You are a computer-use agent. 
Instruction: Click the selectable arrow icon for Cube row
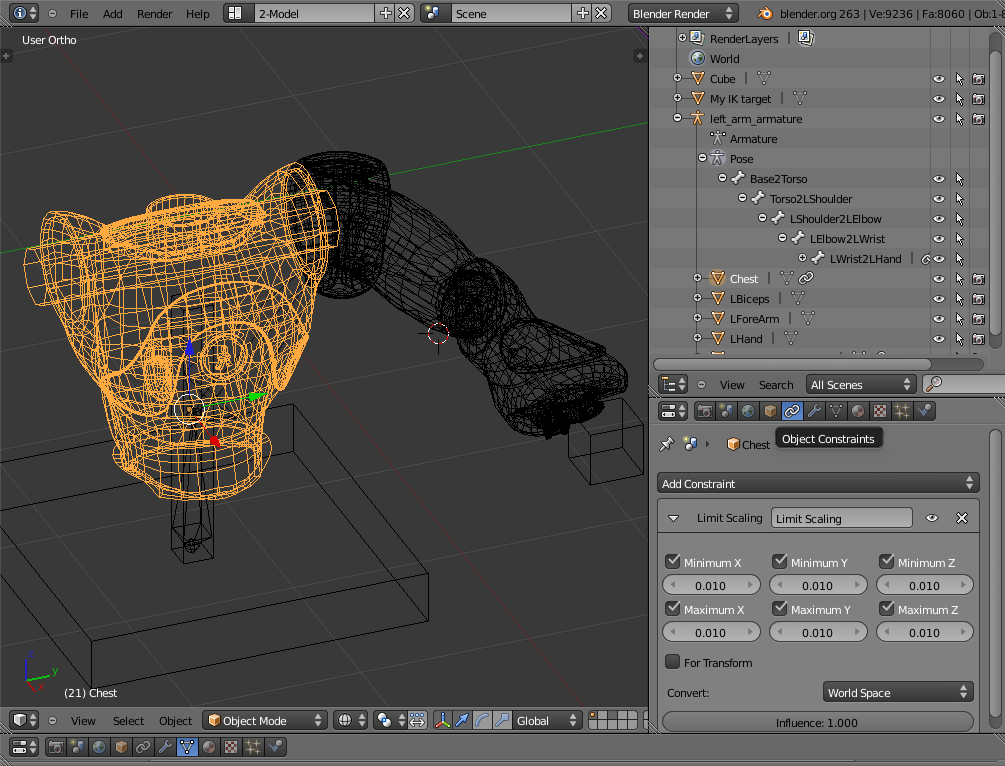pyautogui.click(x=959, y=79)
